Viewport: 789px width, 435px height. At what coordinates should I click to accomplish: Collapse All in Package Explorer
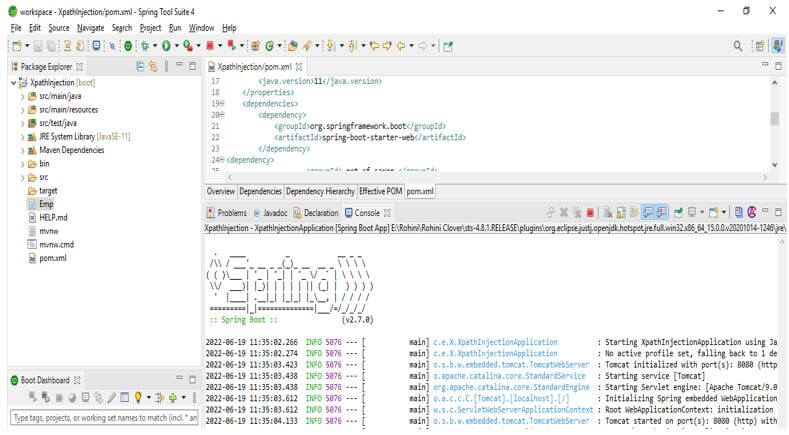[x=140, y=66]
